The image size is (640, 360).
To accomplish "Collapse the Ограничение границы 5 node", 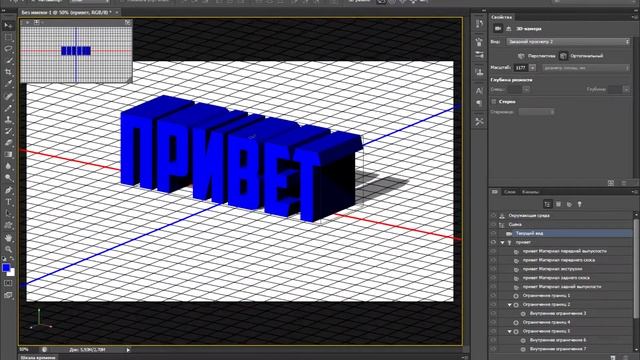I will 509,331.
